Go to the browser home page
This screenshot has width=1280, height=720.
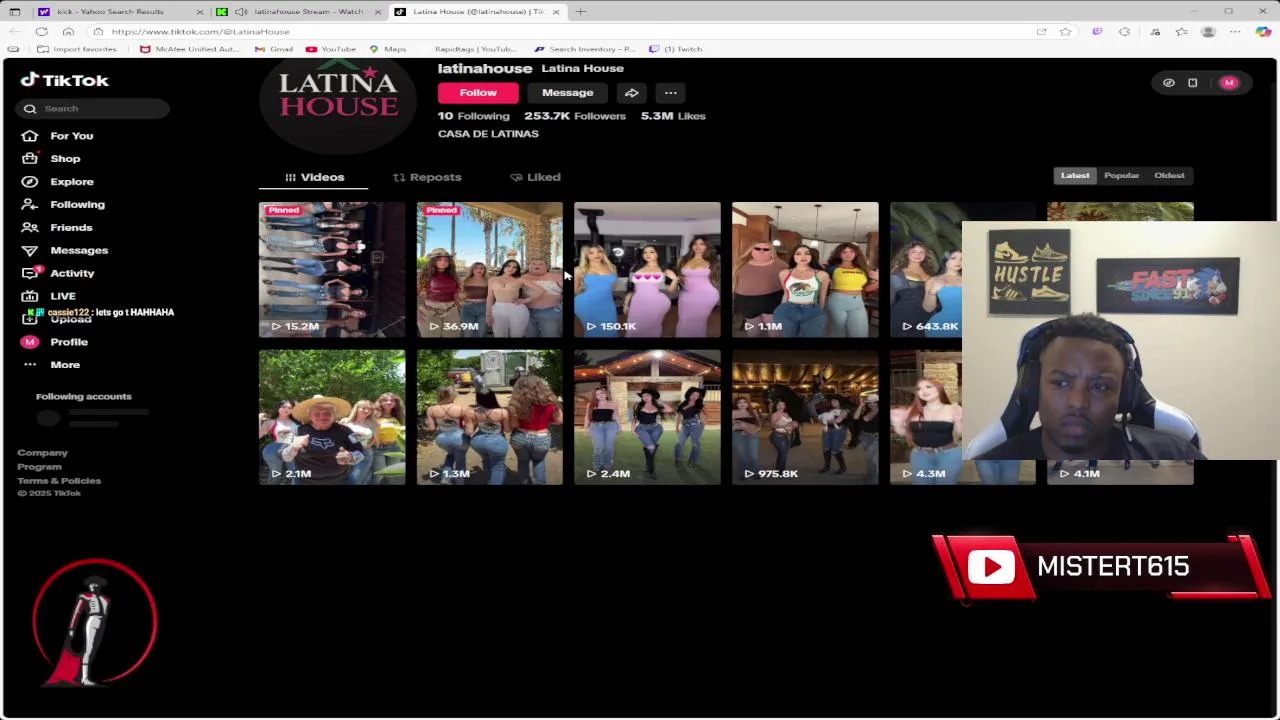[68, 32]
